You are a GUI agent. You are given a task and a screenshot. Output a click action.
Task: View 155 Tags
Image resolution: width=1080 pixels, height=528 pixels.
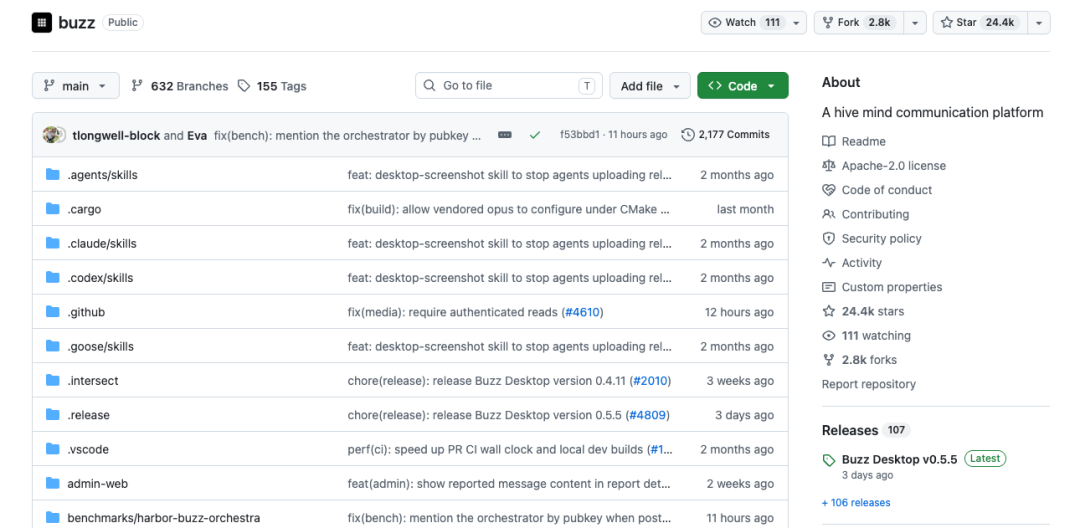point(272,86)
